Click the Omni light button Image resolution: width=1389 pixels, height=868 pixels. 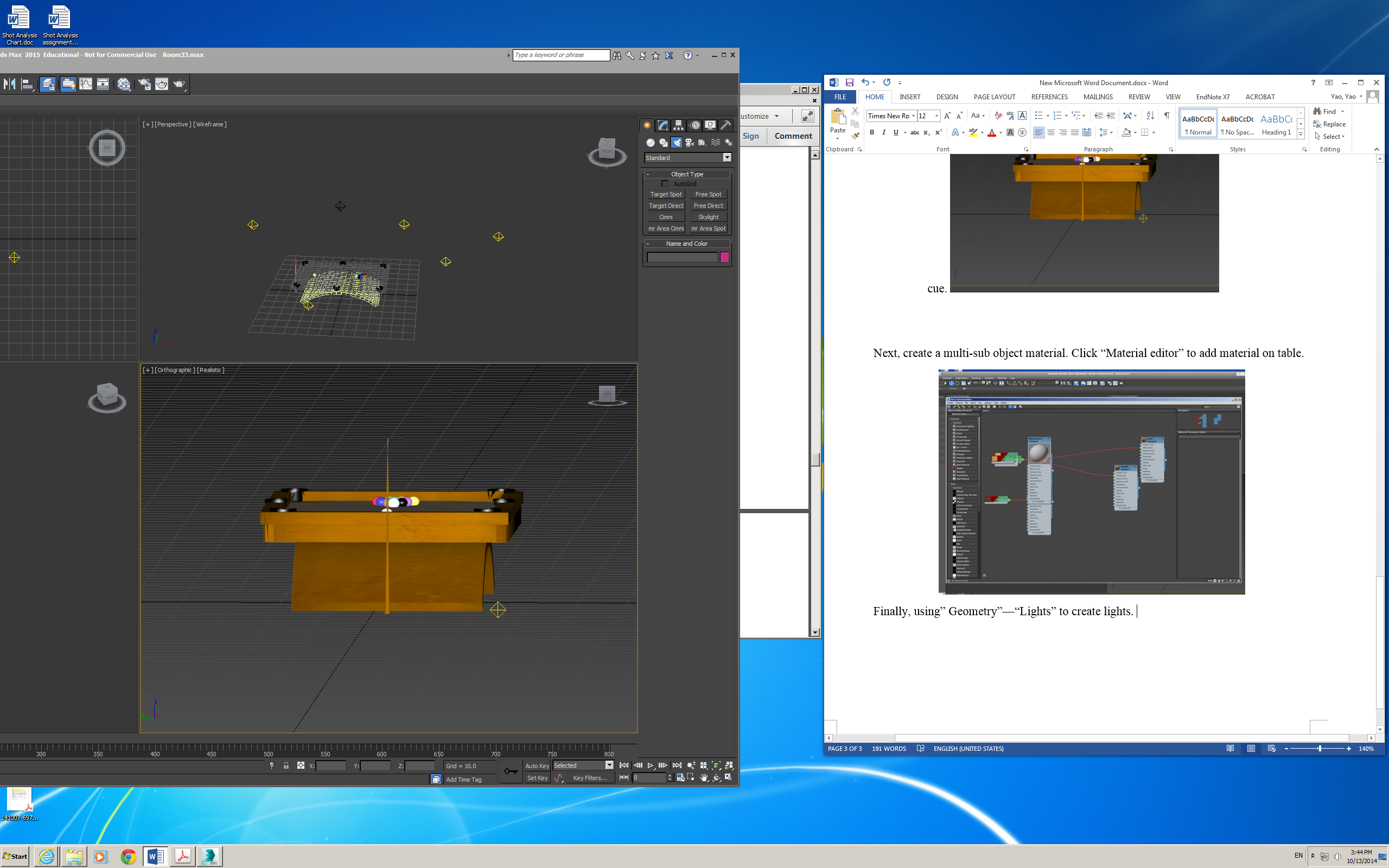click(666, 217)
